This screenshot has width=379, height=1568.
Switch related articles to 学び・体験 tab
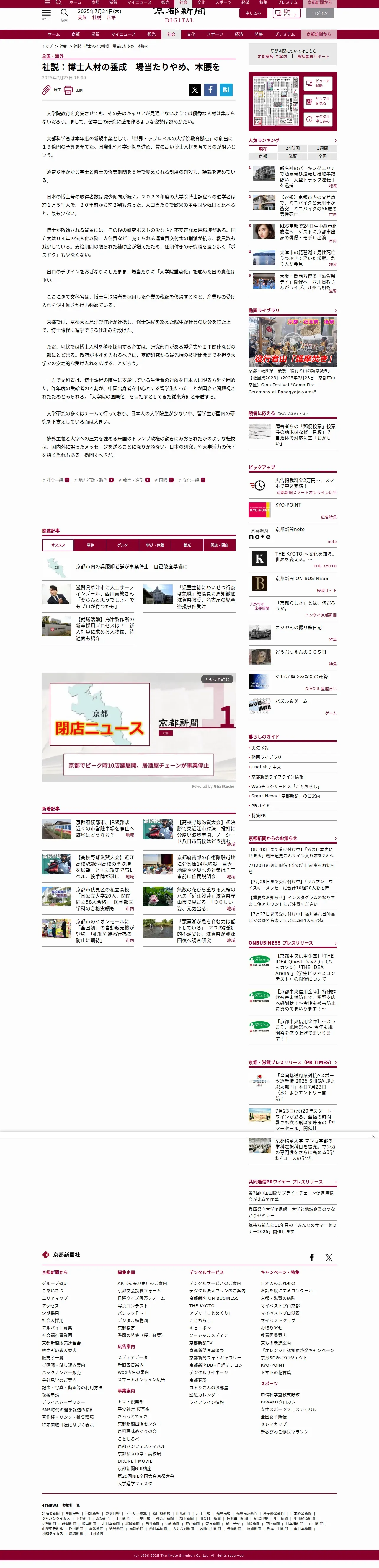click(155, 546)
